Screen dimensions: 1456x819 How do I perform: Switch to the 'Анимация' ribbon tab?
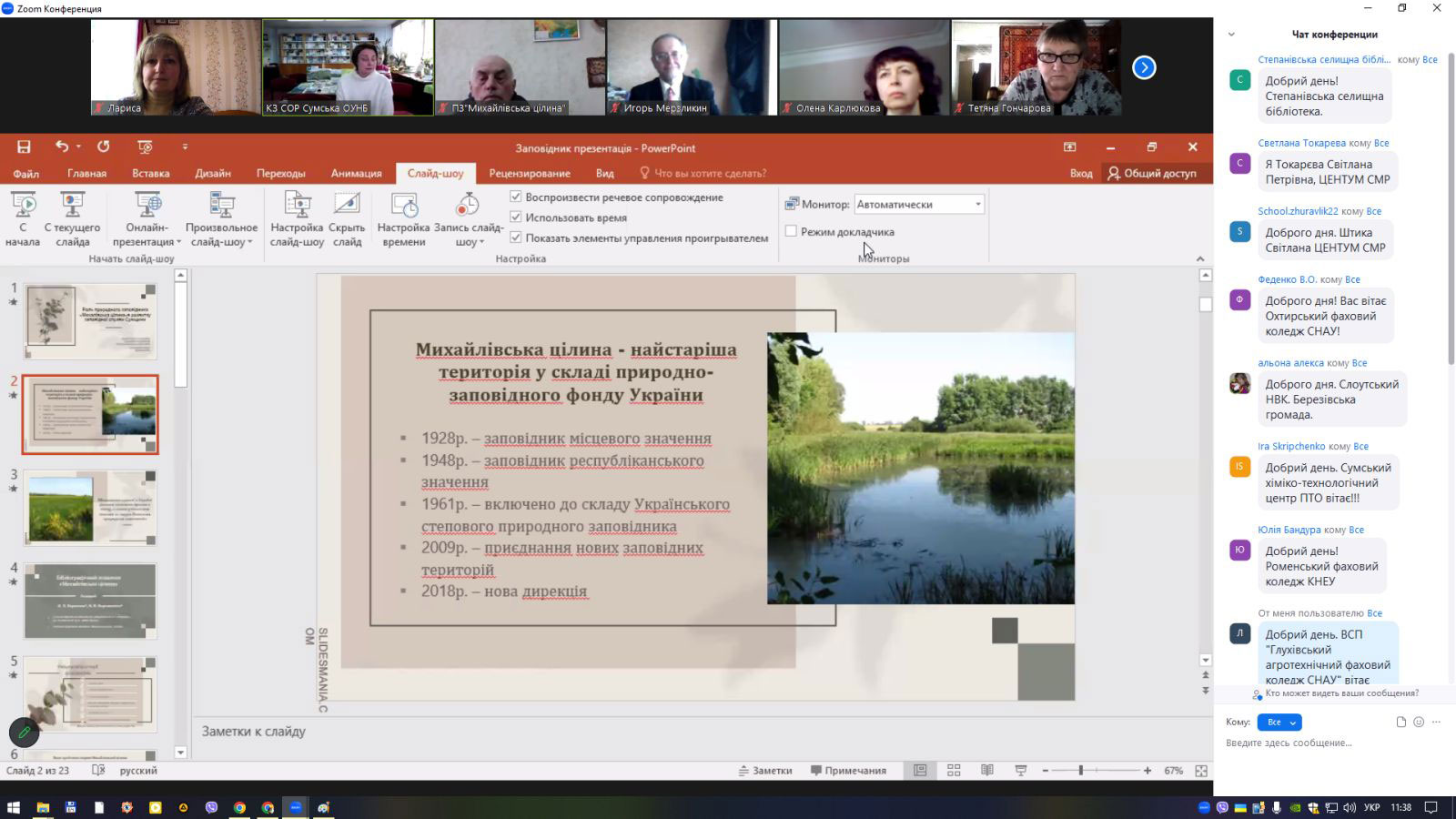coord(356,173)
